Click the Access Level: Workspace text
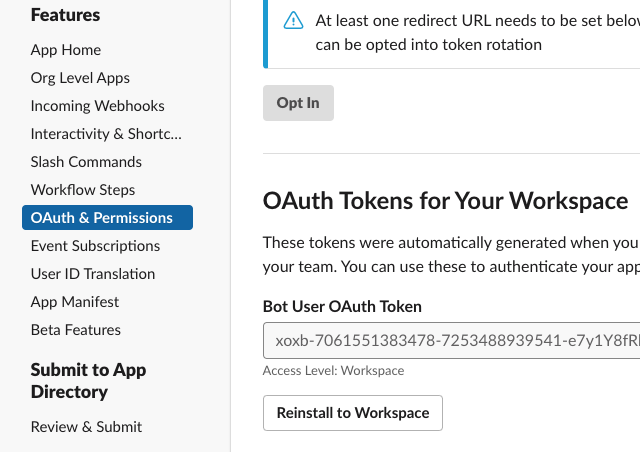This screenshot has height=452, width=640. point(333,371)
